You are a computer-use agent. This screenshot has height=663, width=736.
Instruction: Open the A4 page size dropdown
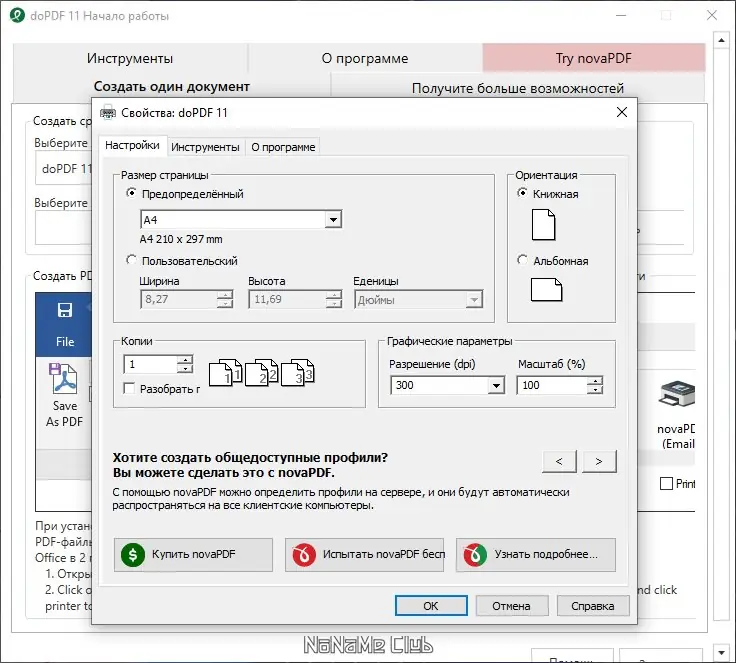333,219
